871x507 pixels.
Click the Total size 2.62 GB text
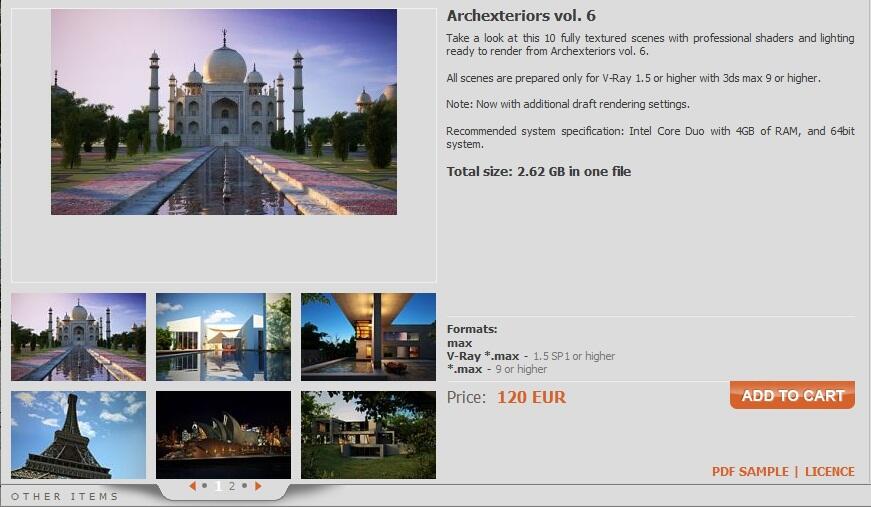(x=539, y=172)
